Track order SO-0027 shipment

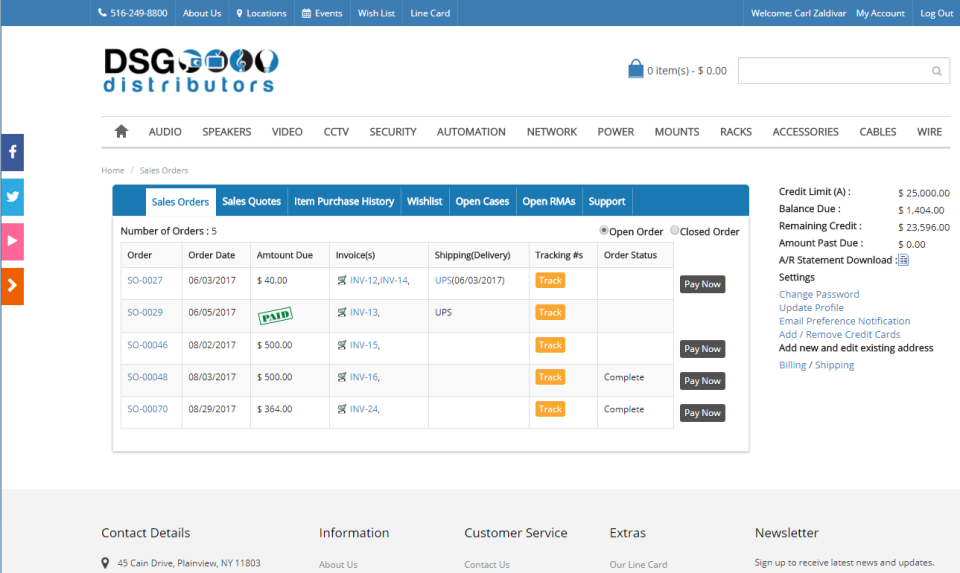coord(550,280)
